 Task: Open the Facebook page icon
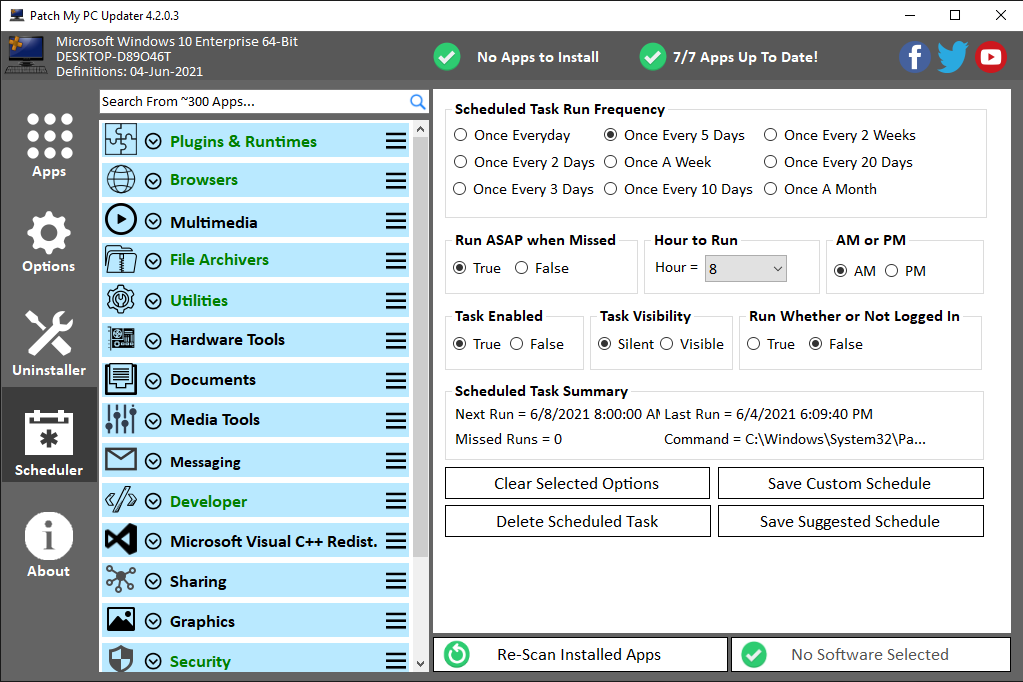[x=915, y=57]
